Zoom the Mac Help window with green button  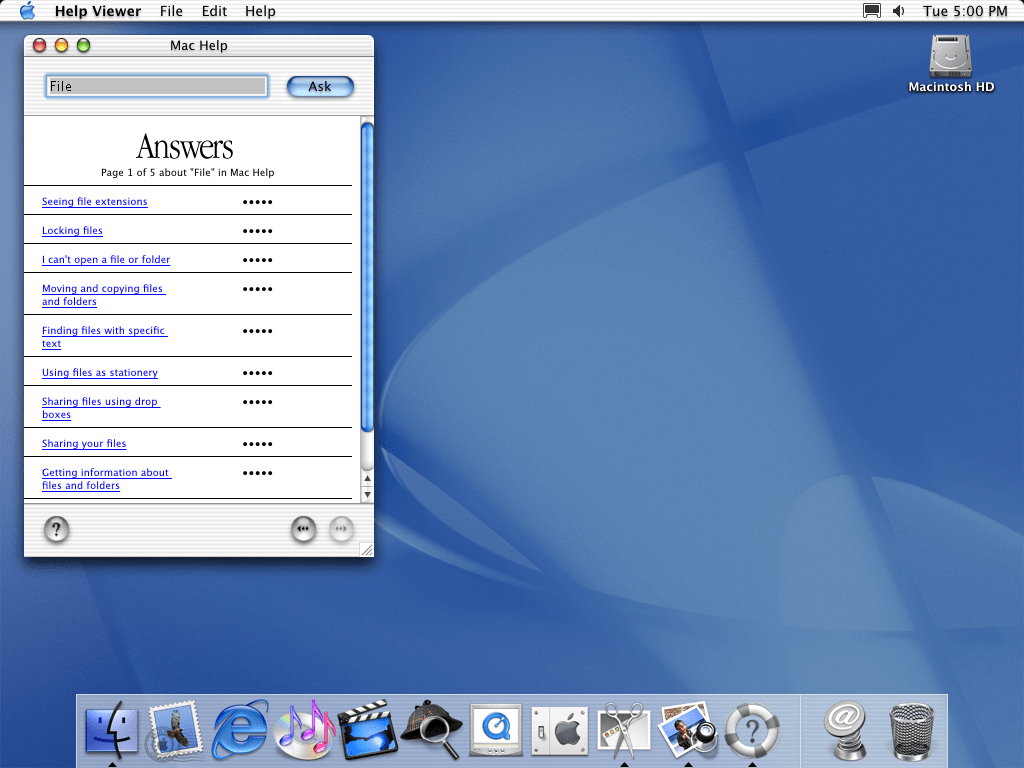tap(84, 45)
